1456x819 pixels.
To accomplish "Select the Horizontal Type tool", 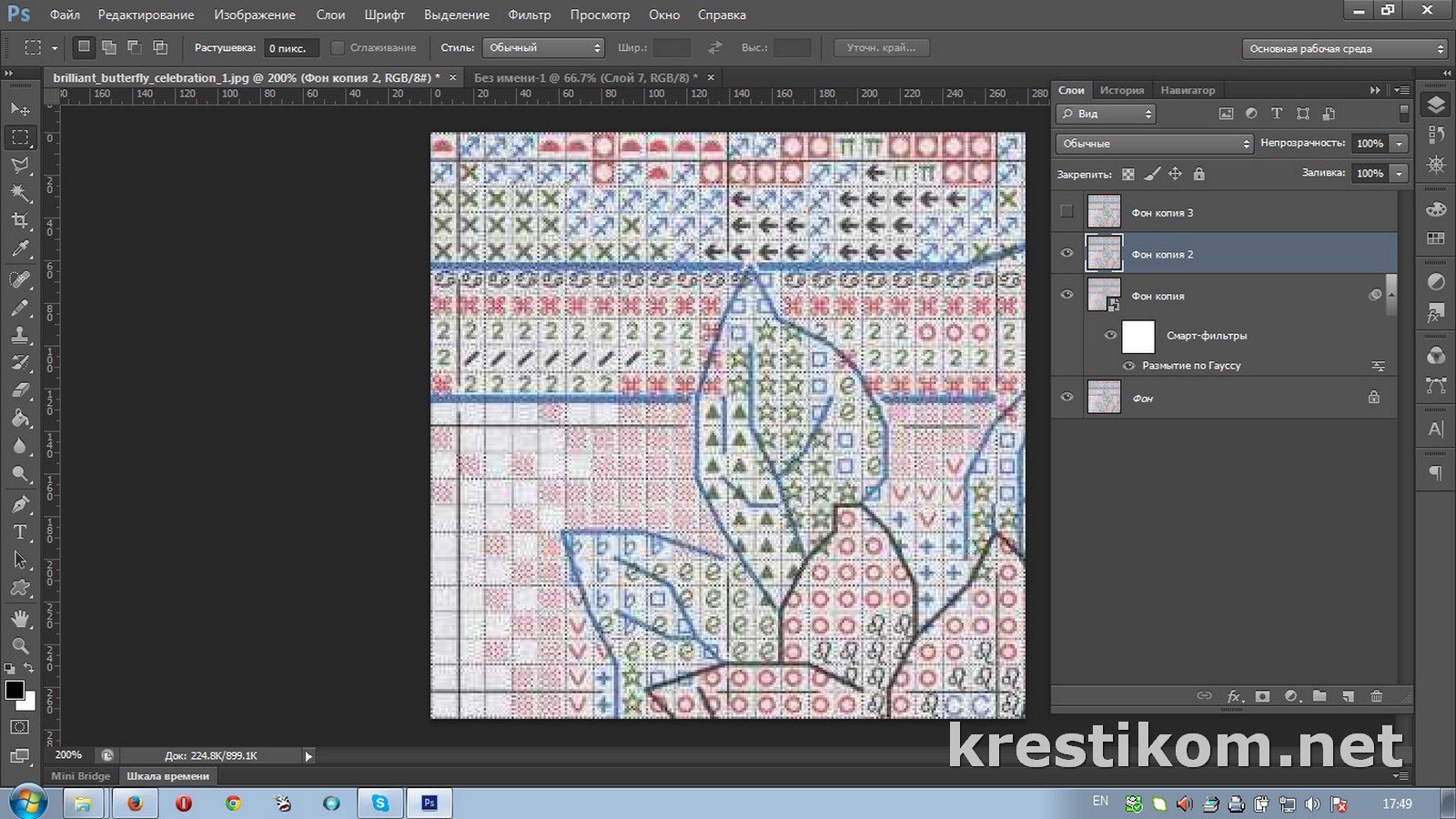I will click(20, 532).
